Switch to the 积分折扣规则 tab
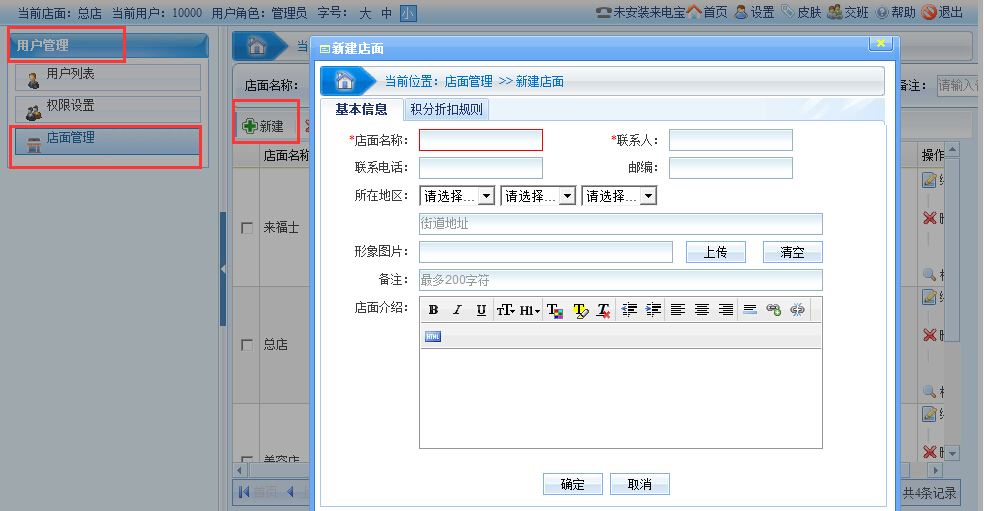The height and width of the screenshot is (511, 984). 447,109
